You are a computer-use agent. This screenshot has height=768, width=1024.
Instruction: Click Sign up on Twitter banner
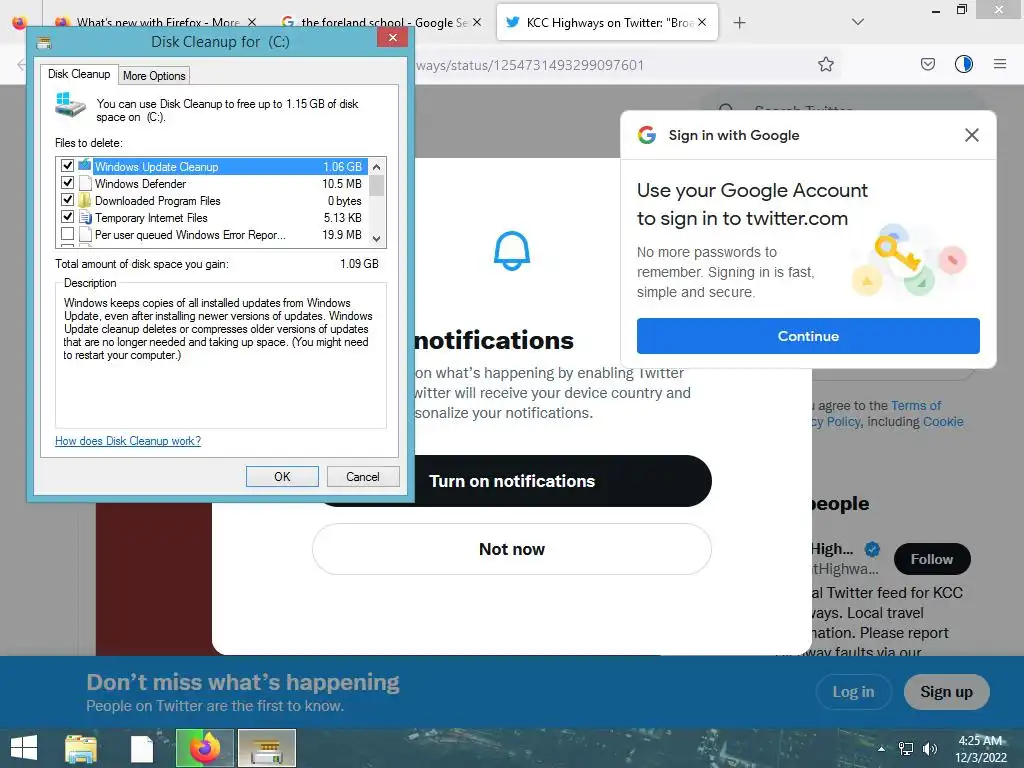[x=946, y=692]
